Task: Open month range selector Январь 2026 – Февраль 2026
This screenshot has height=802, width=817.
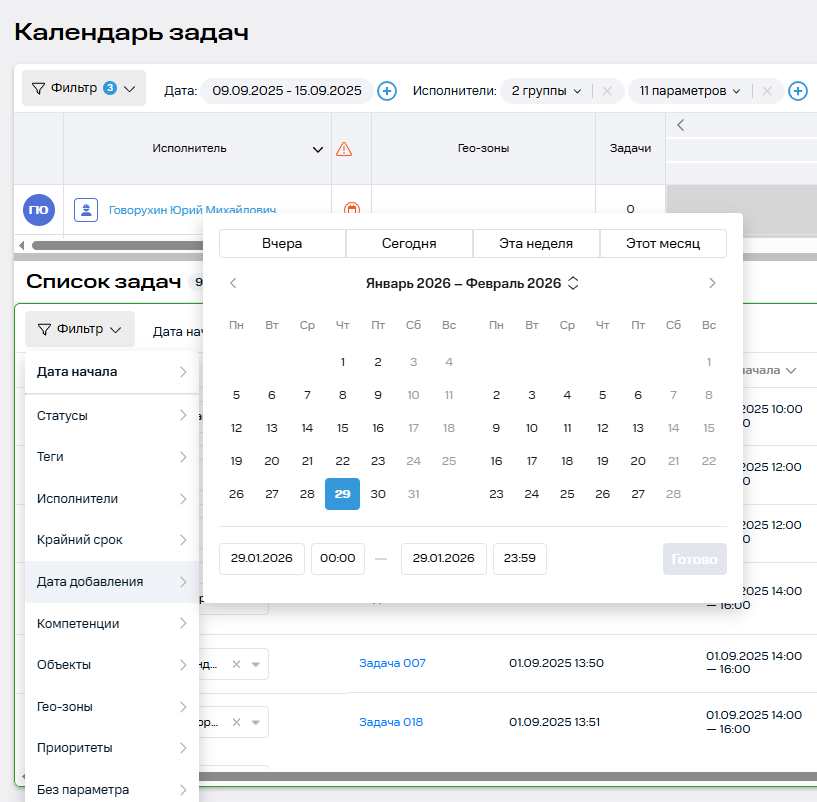Action: tap(472, 283)
